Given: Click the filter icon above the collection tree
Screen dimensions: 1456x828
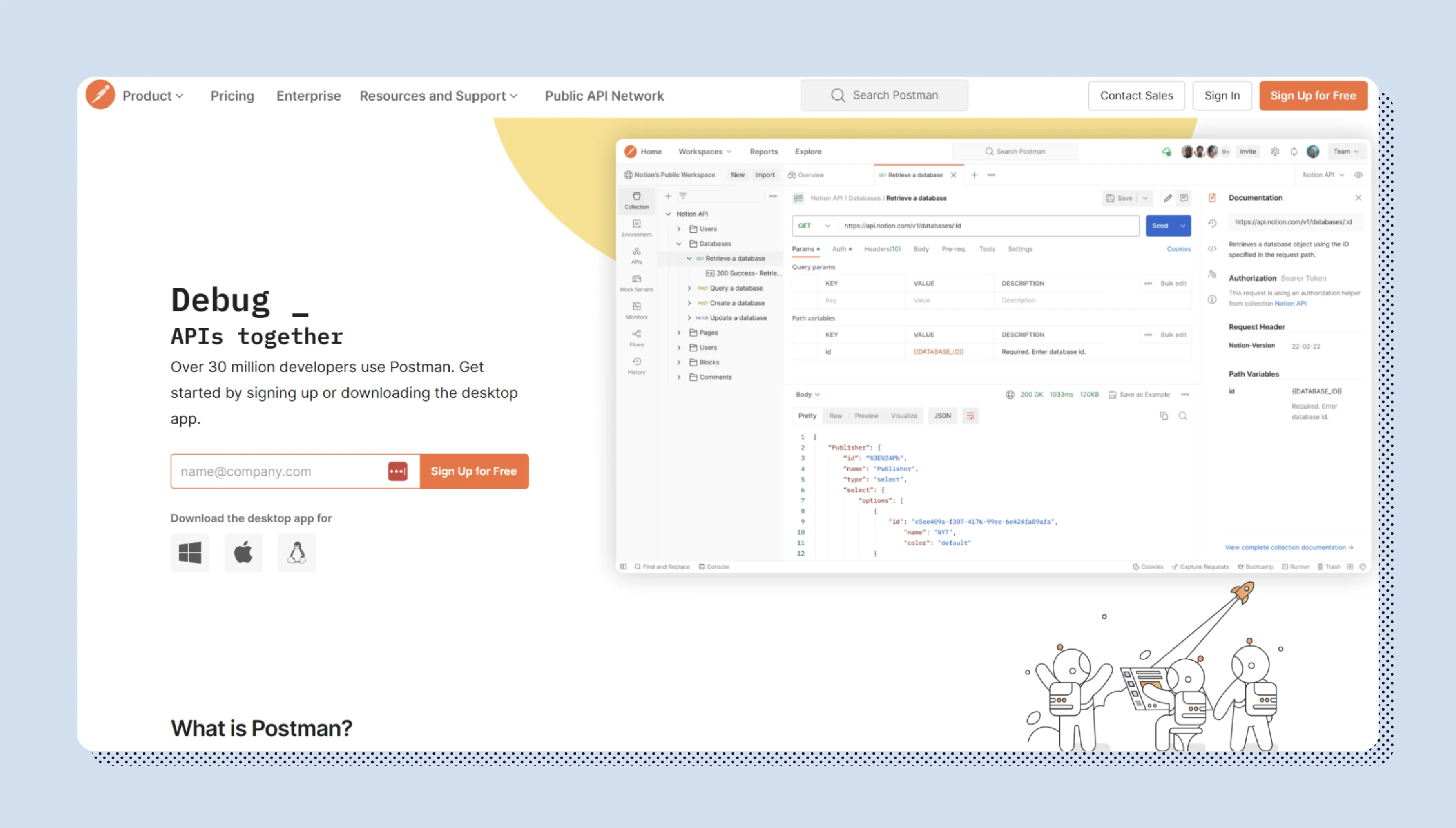Looking at the screenshot, I should click(683, 196).
